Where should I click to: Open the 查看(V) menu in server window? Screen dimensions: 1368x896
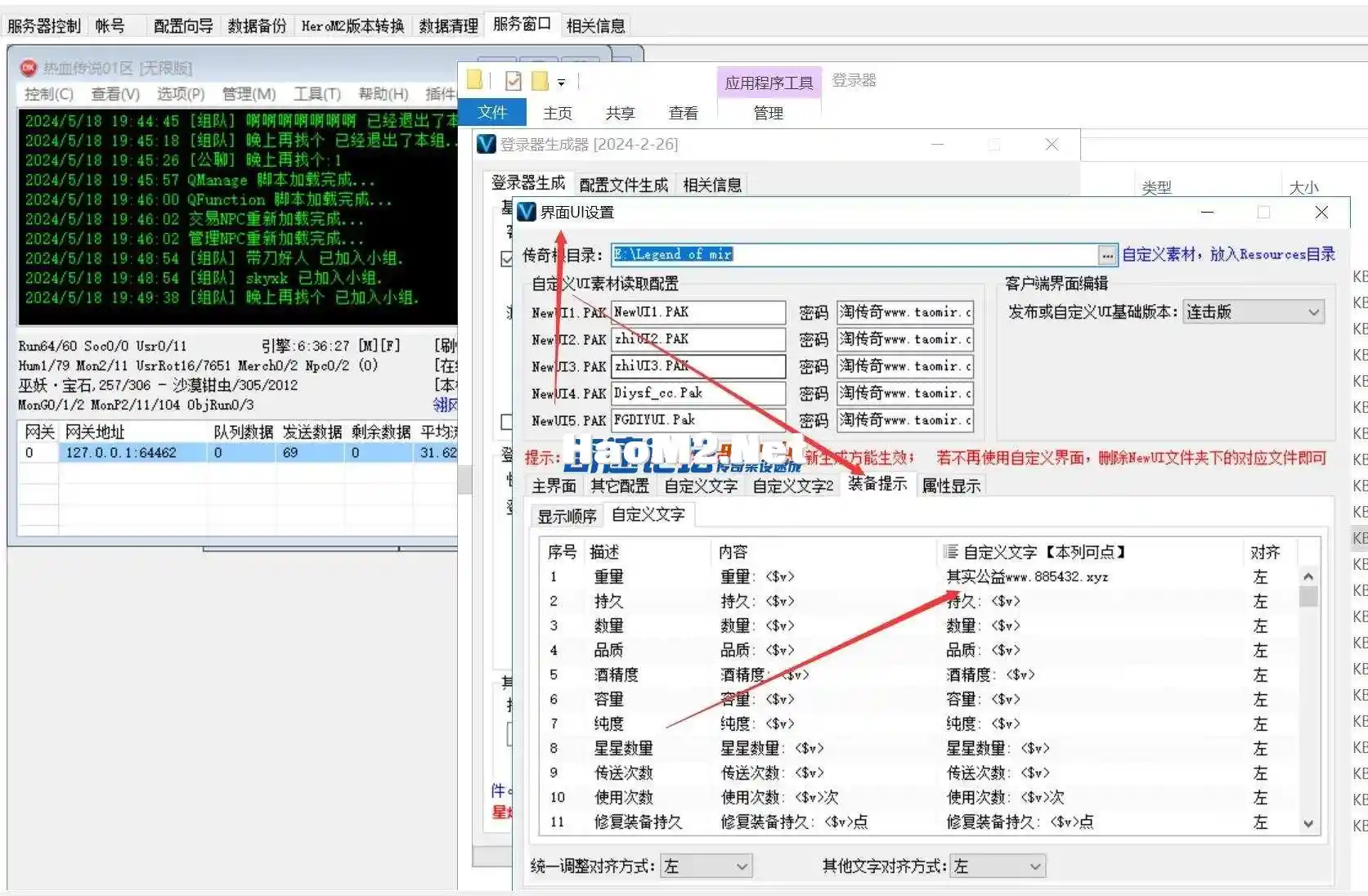(115, 94)
